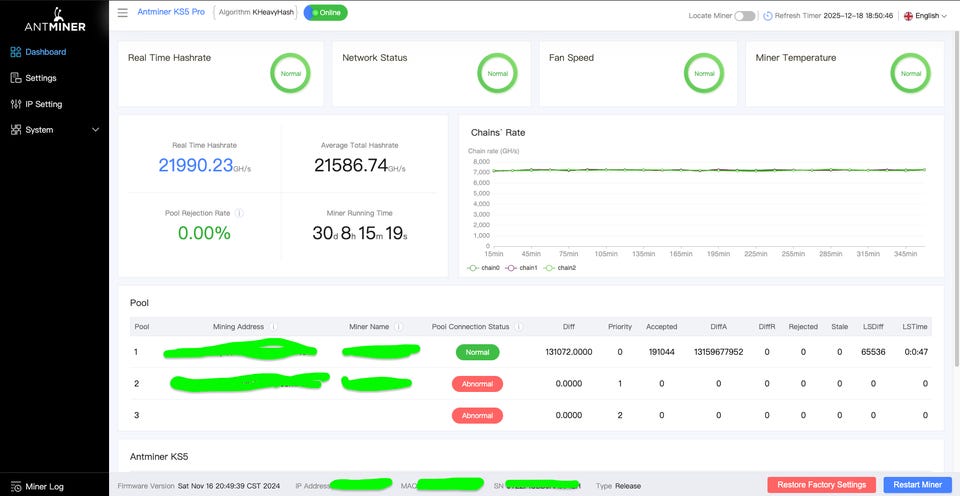Click the Diff value 131072.0000

[569, 352]
